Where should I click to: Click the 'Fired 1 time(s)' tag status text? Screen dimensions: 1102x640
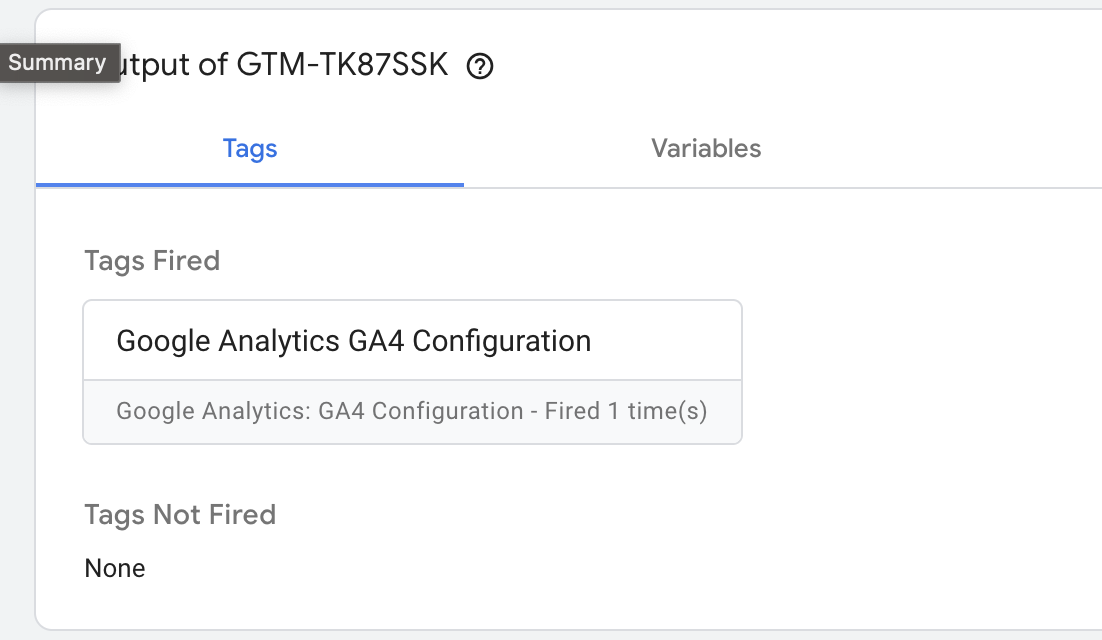pyautogui.click(x=626, y=411)
